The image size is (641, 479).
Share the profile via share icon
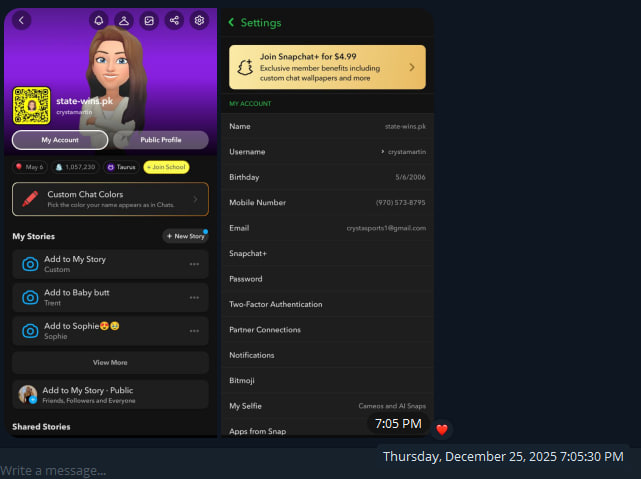(x=174, y=20)
